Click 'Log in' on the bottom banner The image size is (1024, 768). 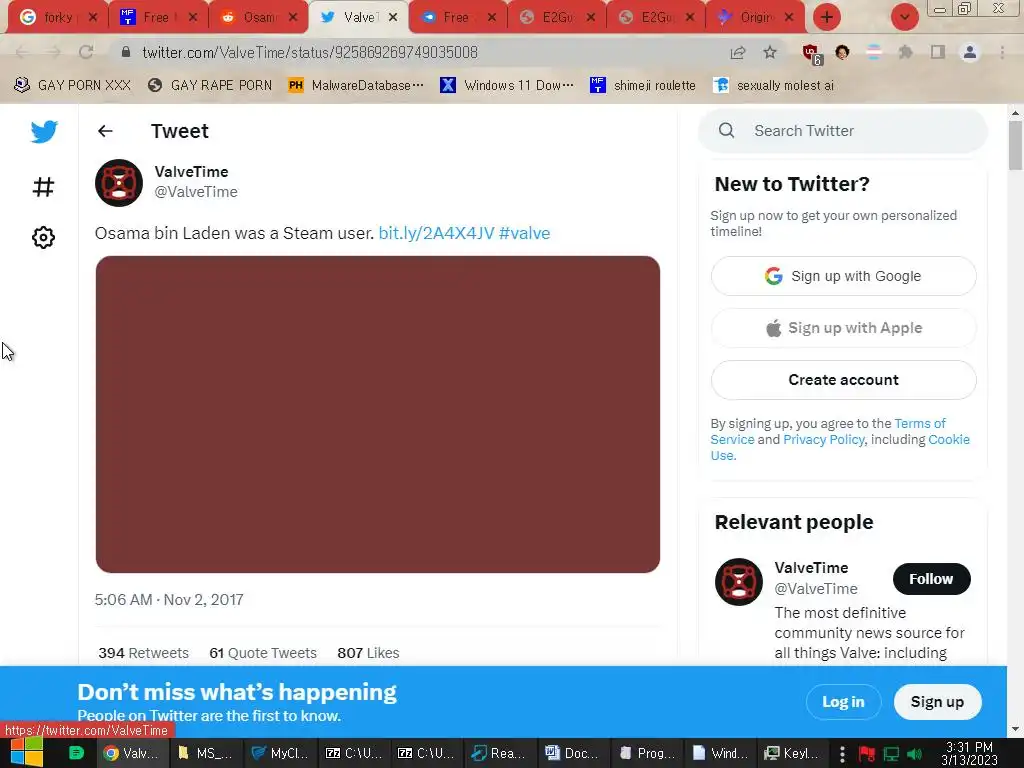pyautogui.click(x=843, y=701)
